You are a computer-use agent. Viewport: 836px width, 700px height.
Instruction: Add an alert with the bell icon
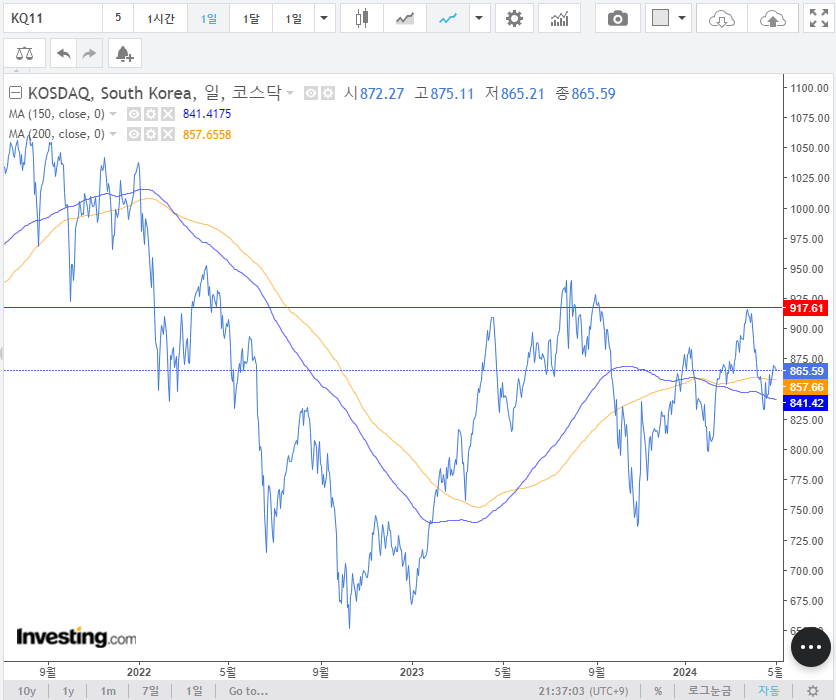(125, 53)
